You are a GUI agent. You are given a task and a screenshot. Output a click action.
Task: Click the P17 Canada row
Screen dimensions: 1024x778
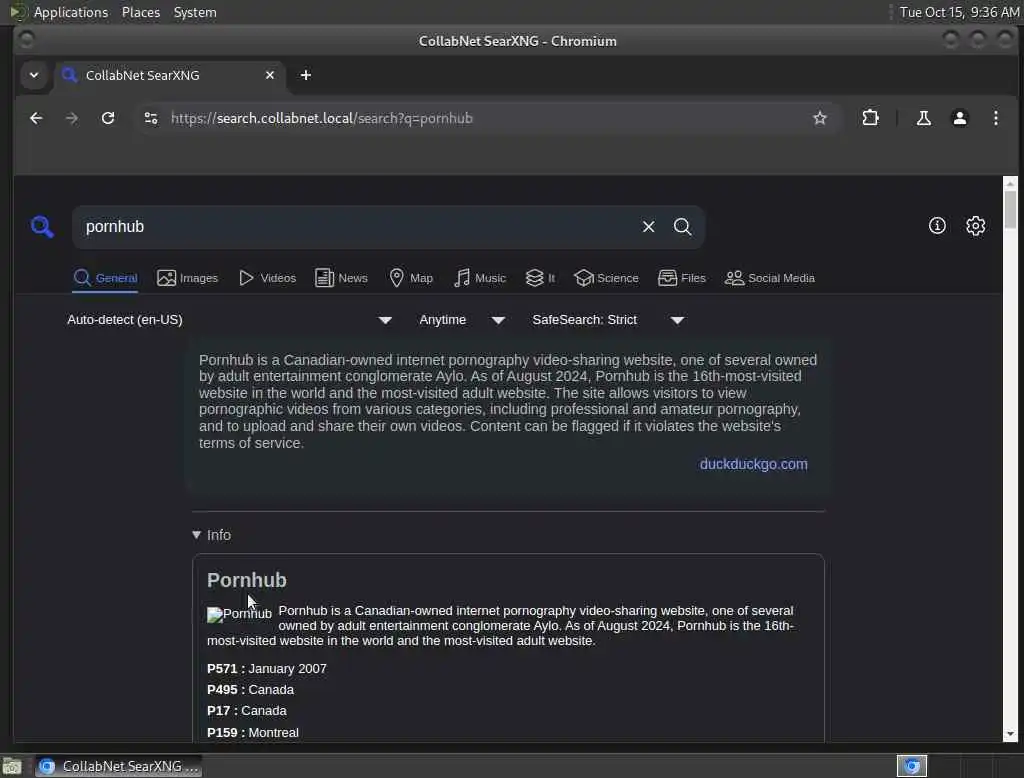click(247, 711)
